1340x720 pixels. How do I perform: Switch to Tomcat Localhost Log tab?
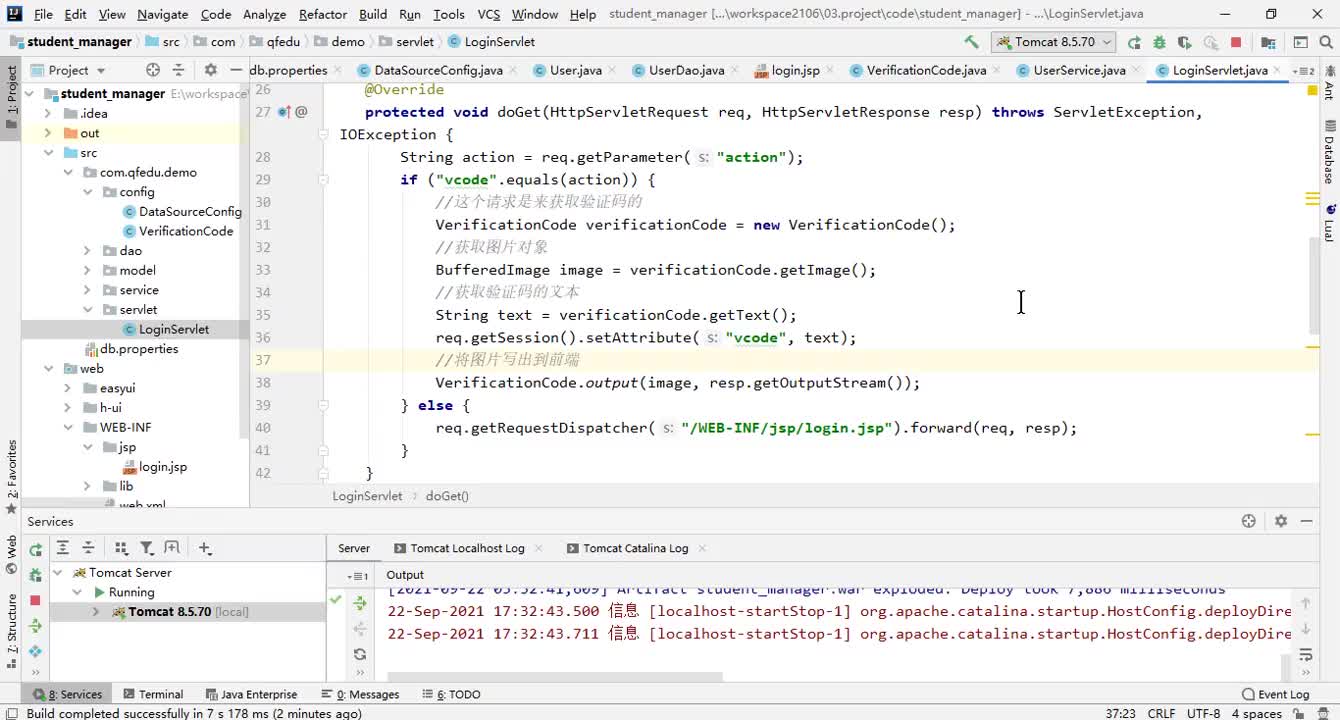click(x=467, y=548)
